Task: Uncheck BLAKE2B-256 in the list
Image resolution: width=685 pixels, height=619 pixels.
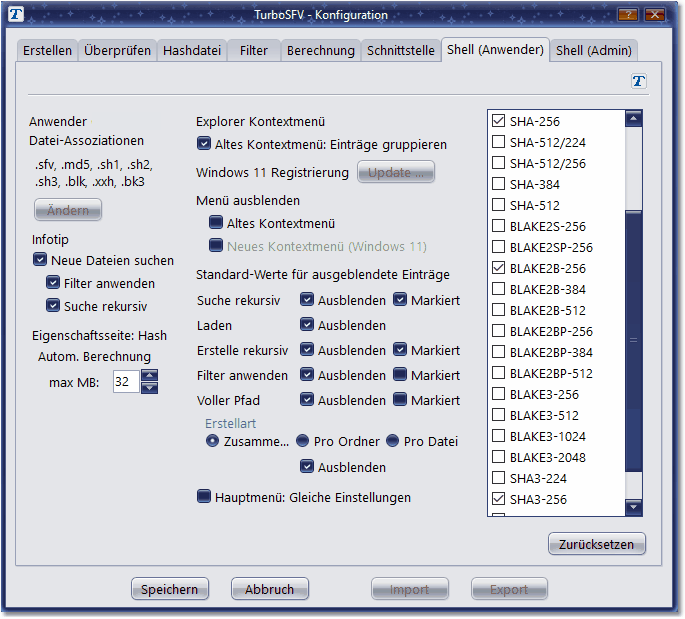Action: pyautogui.click(x=498, y=267)
